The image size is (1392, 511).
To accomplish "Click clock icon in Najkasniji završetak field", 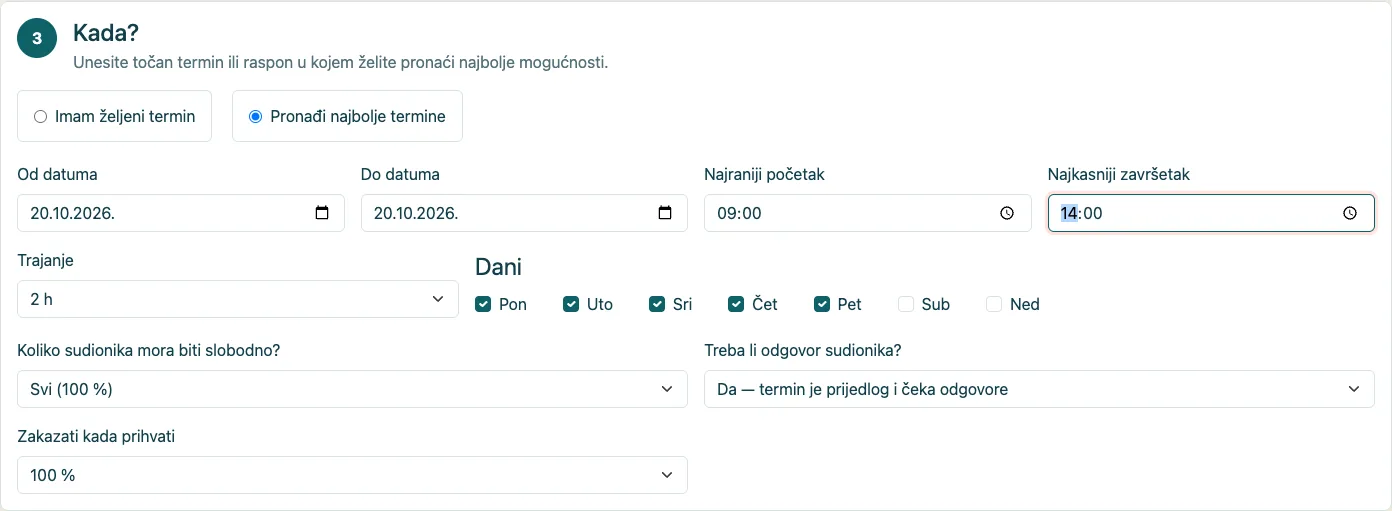I will click(1350, 213).
